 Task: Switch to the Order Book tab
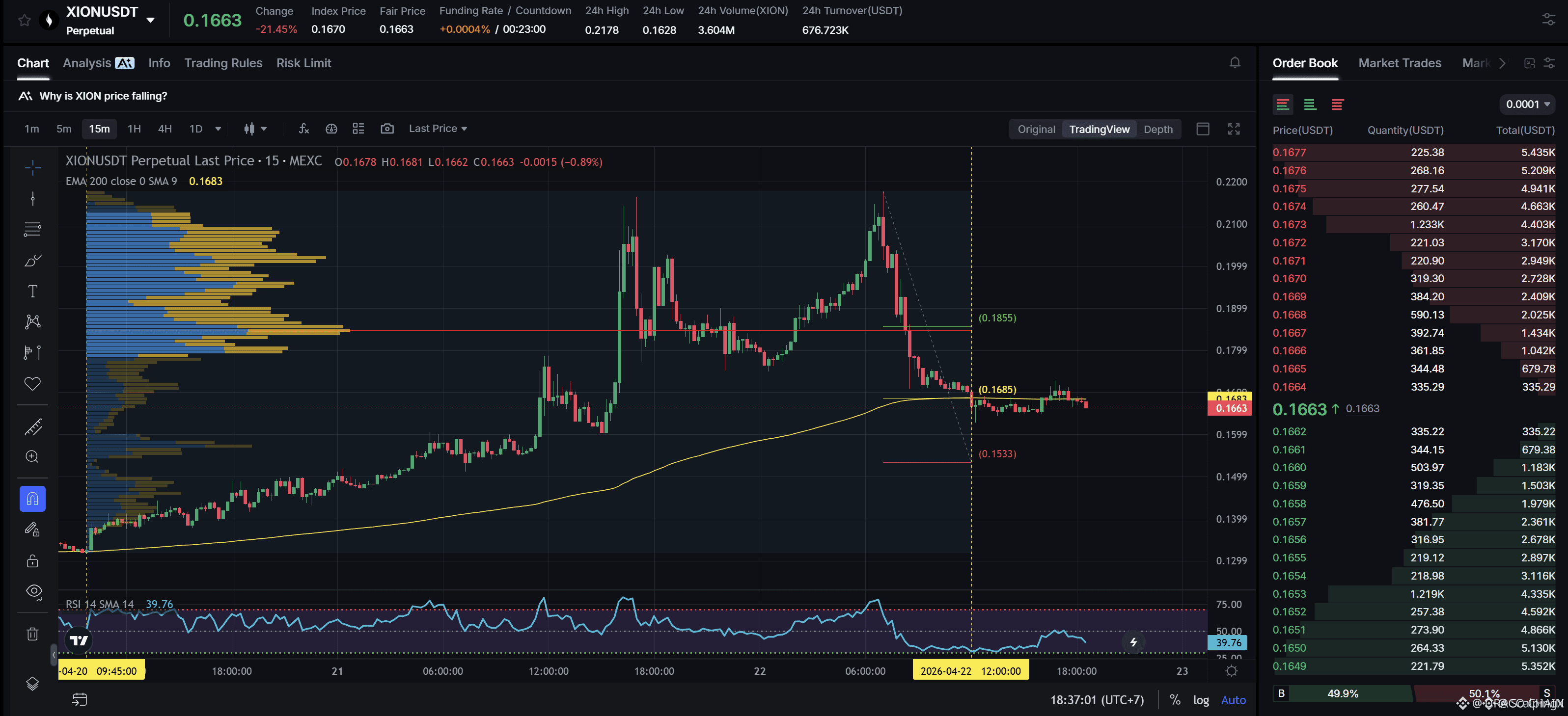click(1305, 63)
